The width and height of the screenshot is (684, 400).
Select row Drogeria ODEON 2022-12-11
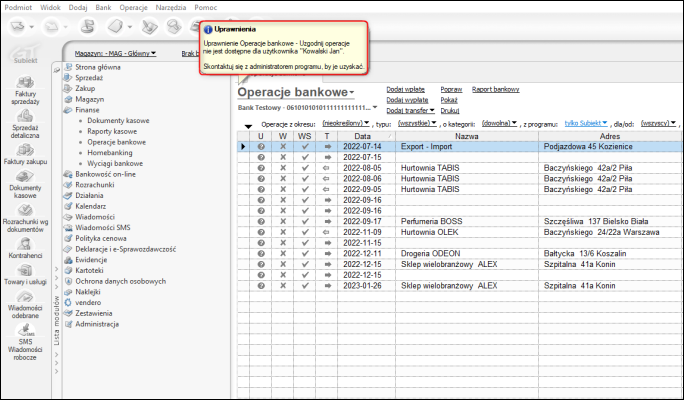(x=460, y=253)
